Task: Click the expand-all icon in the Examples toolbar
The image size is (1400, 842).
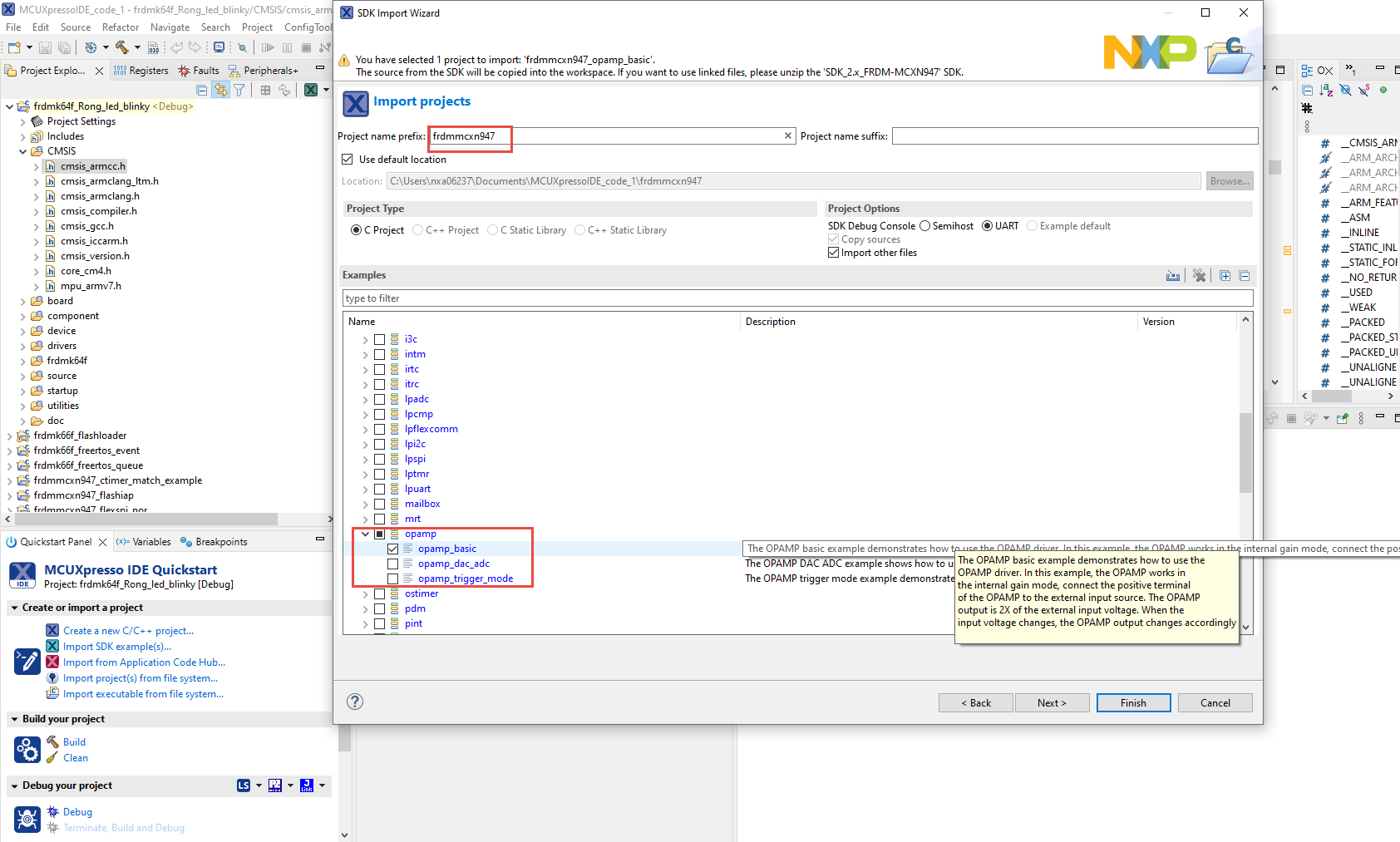Action: coord(1225,275)
